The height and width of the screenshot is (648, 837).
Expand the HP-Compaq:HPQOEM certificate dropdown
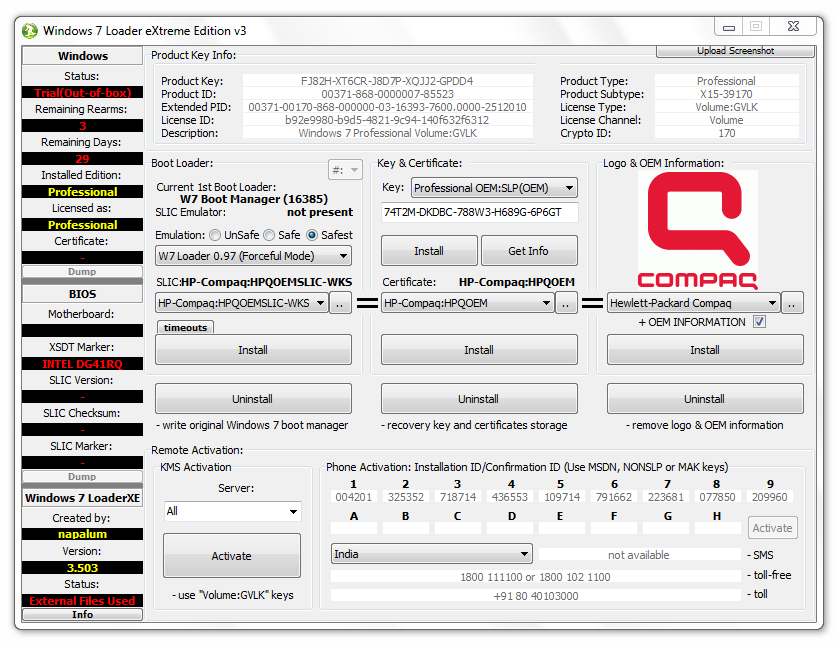(468, 303)
